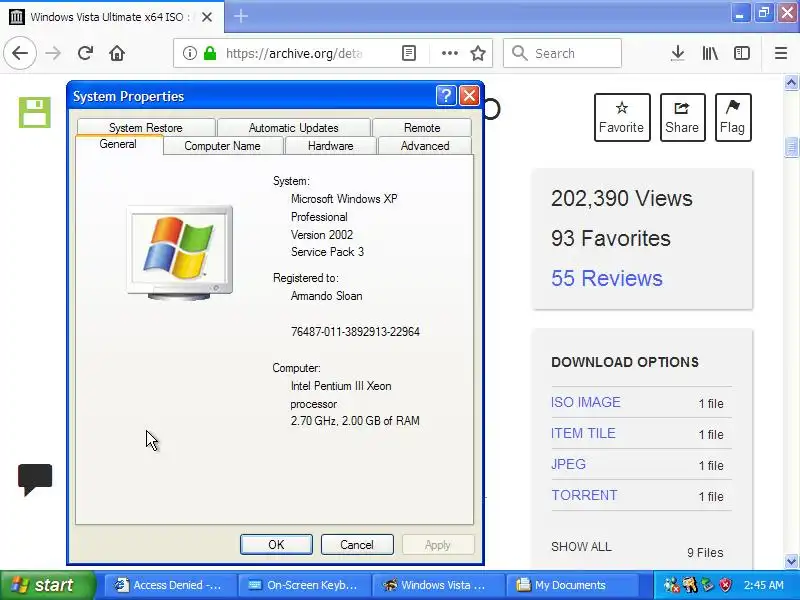The height and width of the screenshot is (600, 800).
Task: Click the 93 Favorites text
Action: tap(611, 238)
